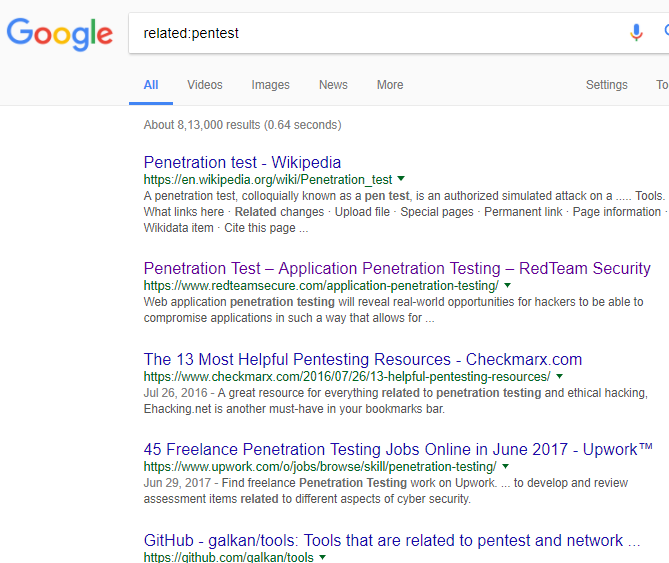This screenshot has width=669, height=563.
Task: Start voice search with microphone icon
Action: tap(636, 33)
